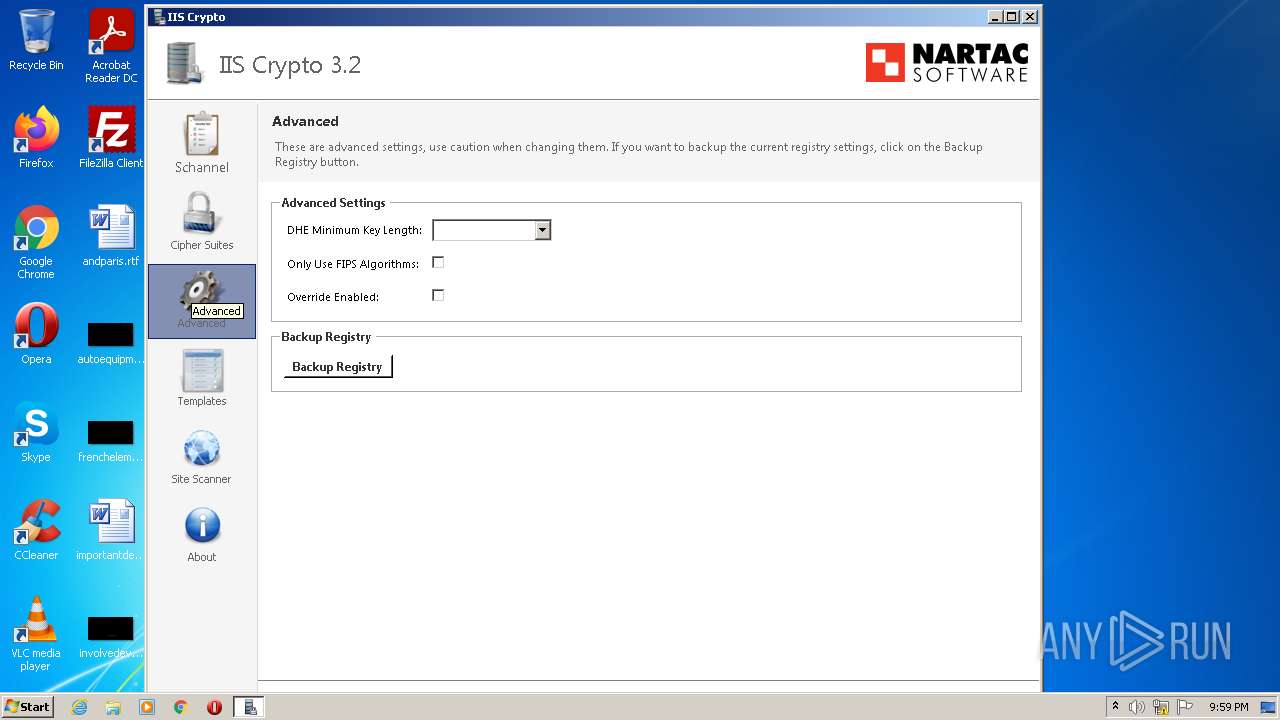Select involvedev... file on desktop
Viewport: 1280px width, 720px height.
(x=111, y=635)
